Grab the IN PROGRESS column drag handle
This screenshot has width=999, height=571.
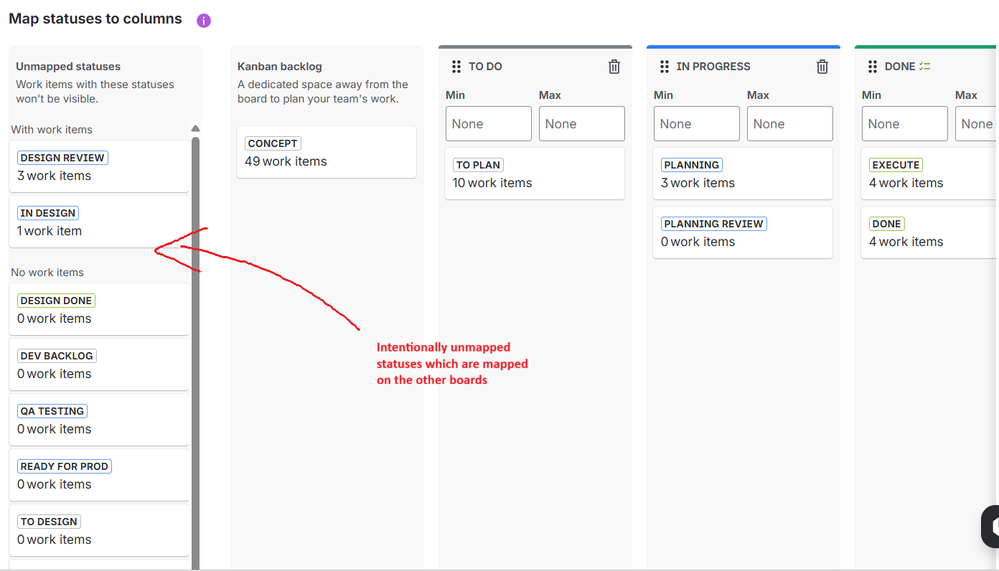pyautogui.click(x=665, y=66)
